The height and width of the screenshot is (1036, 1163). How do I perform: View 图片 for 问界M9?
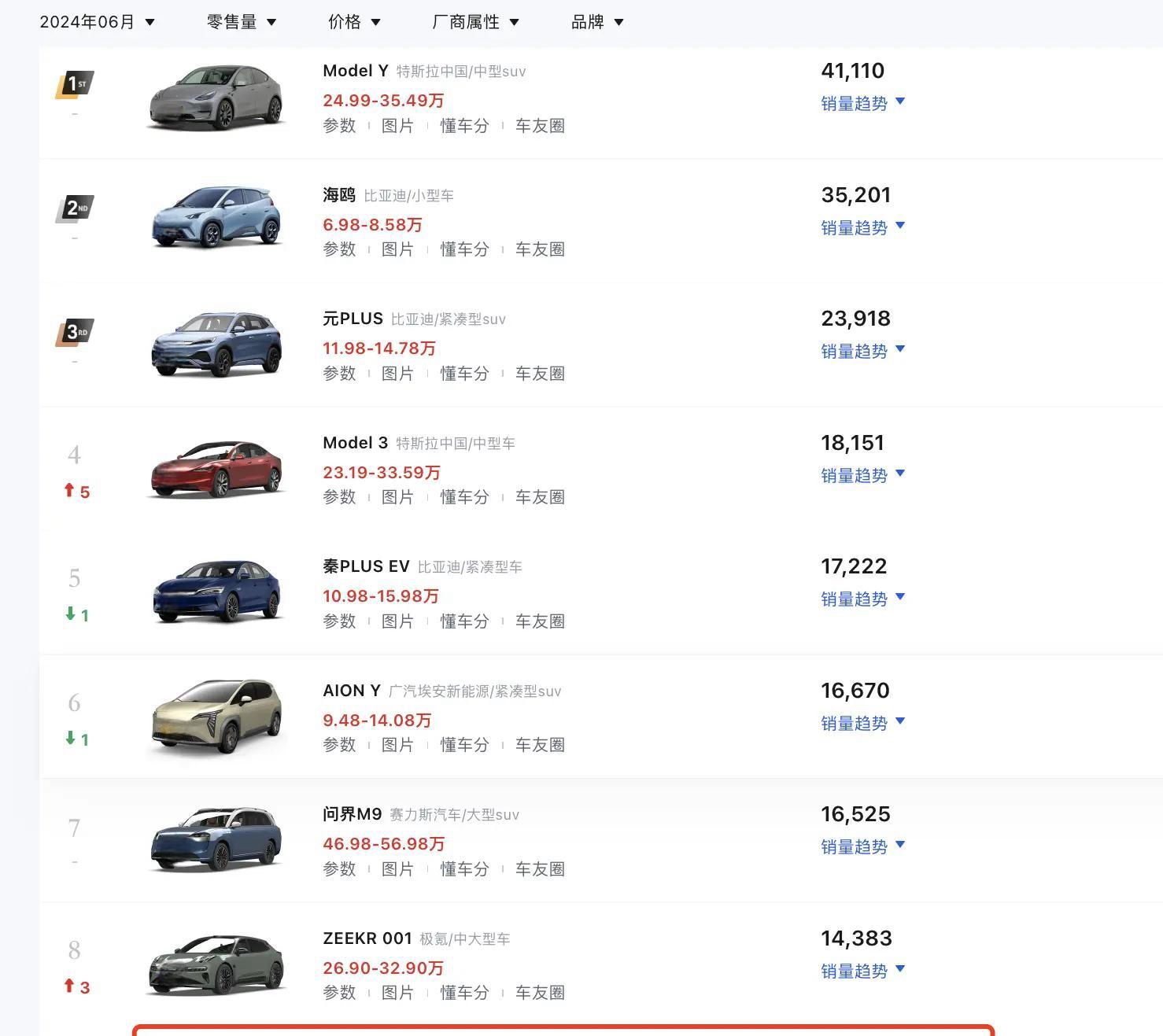(x=397, y=869)
